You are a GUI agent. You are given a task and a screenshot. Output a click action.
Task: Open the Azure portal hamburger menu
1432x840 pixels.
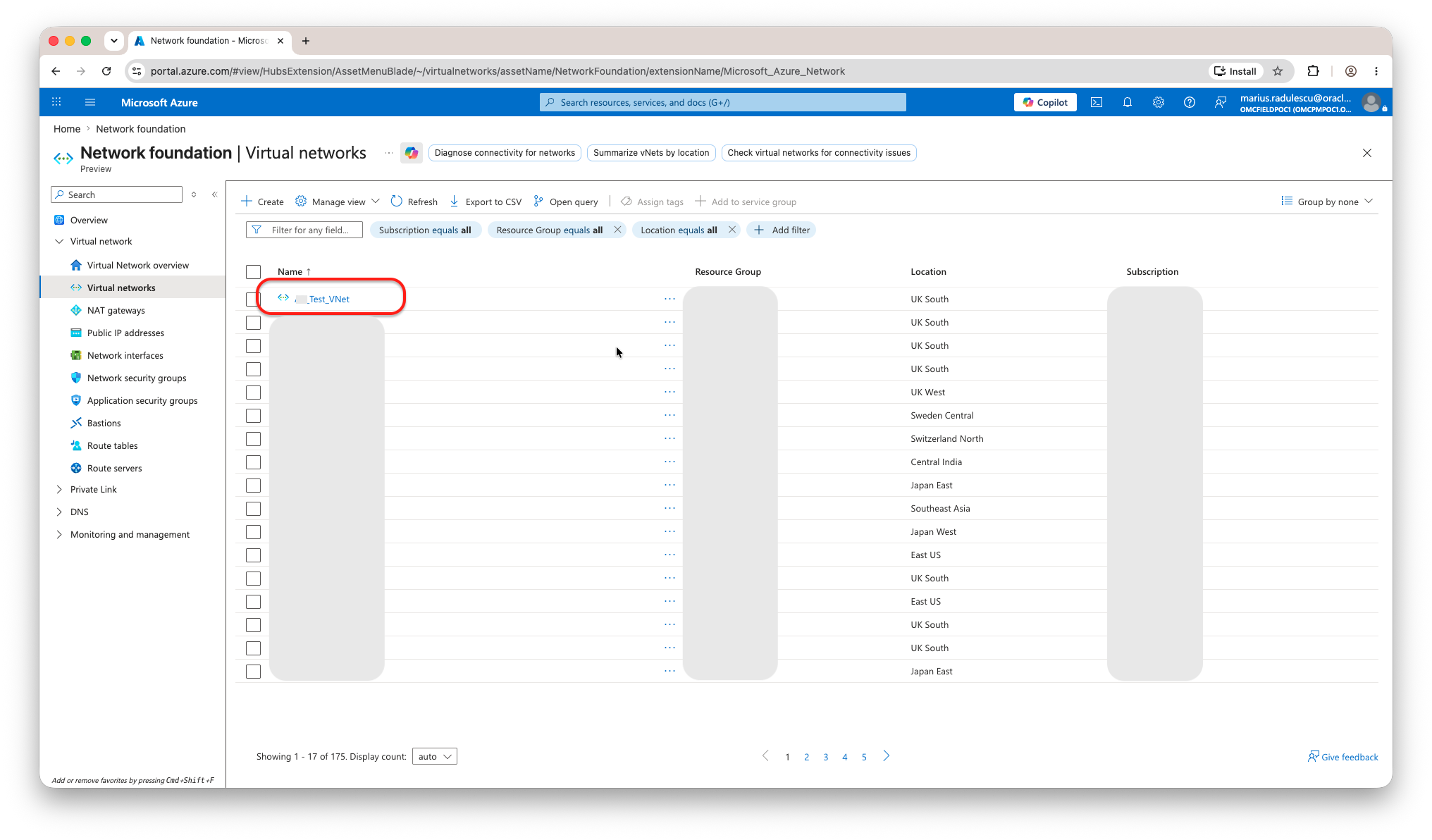click(x=90, y=102)
